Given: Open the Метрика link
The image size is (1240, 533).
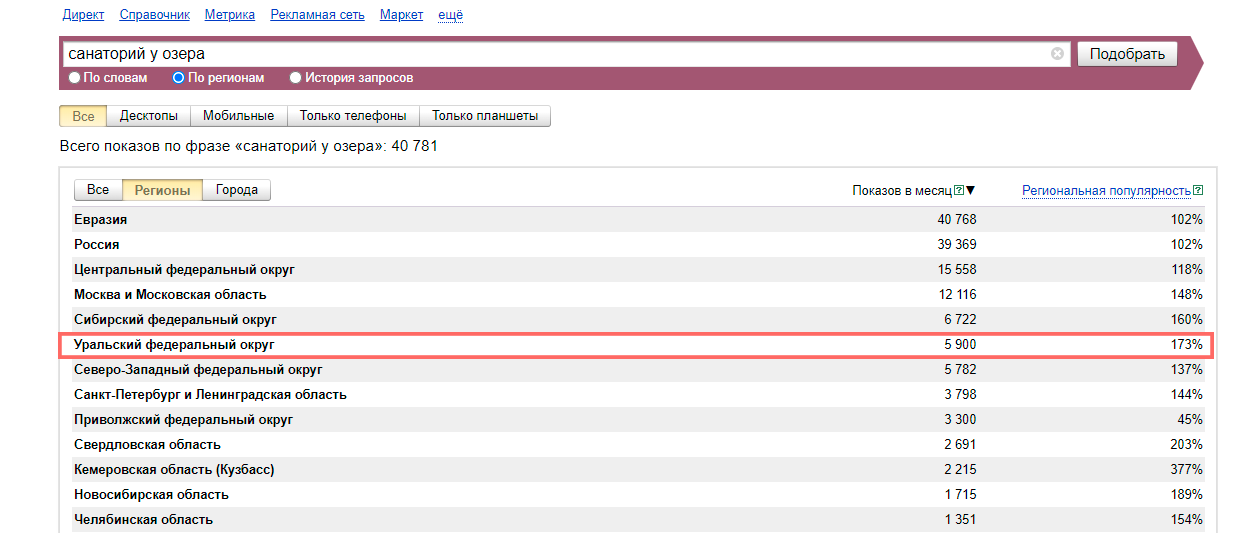Looking at the screenshot, I should click(230, 15).
